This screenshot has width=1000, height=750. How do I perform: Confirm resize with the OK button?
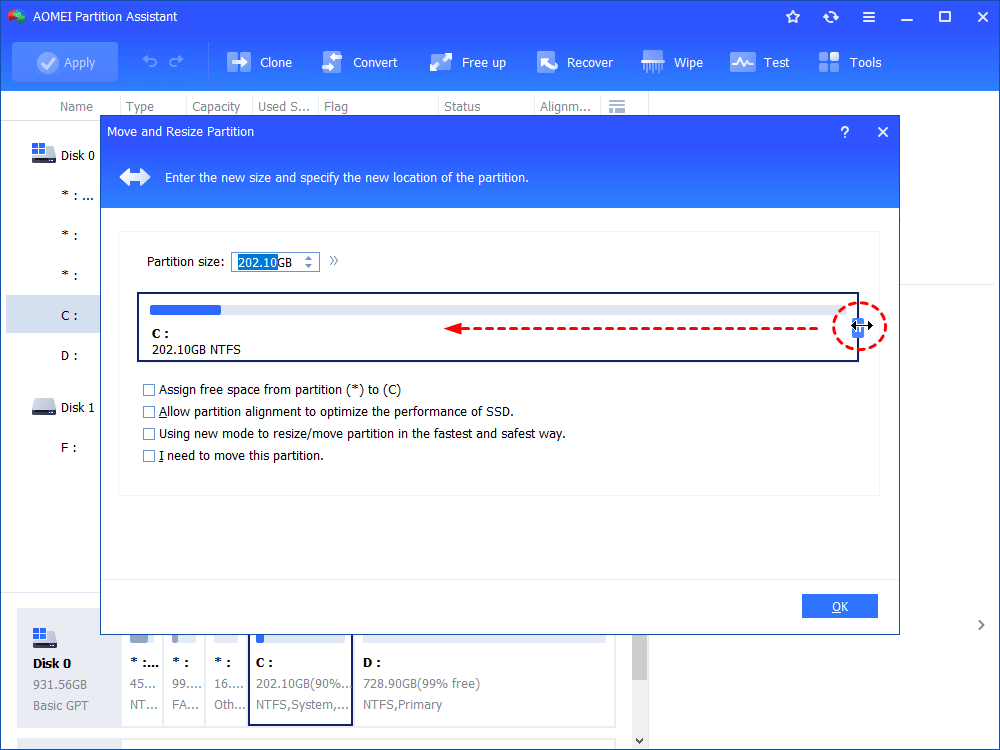click(839, 606)
